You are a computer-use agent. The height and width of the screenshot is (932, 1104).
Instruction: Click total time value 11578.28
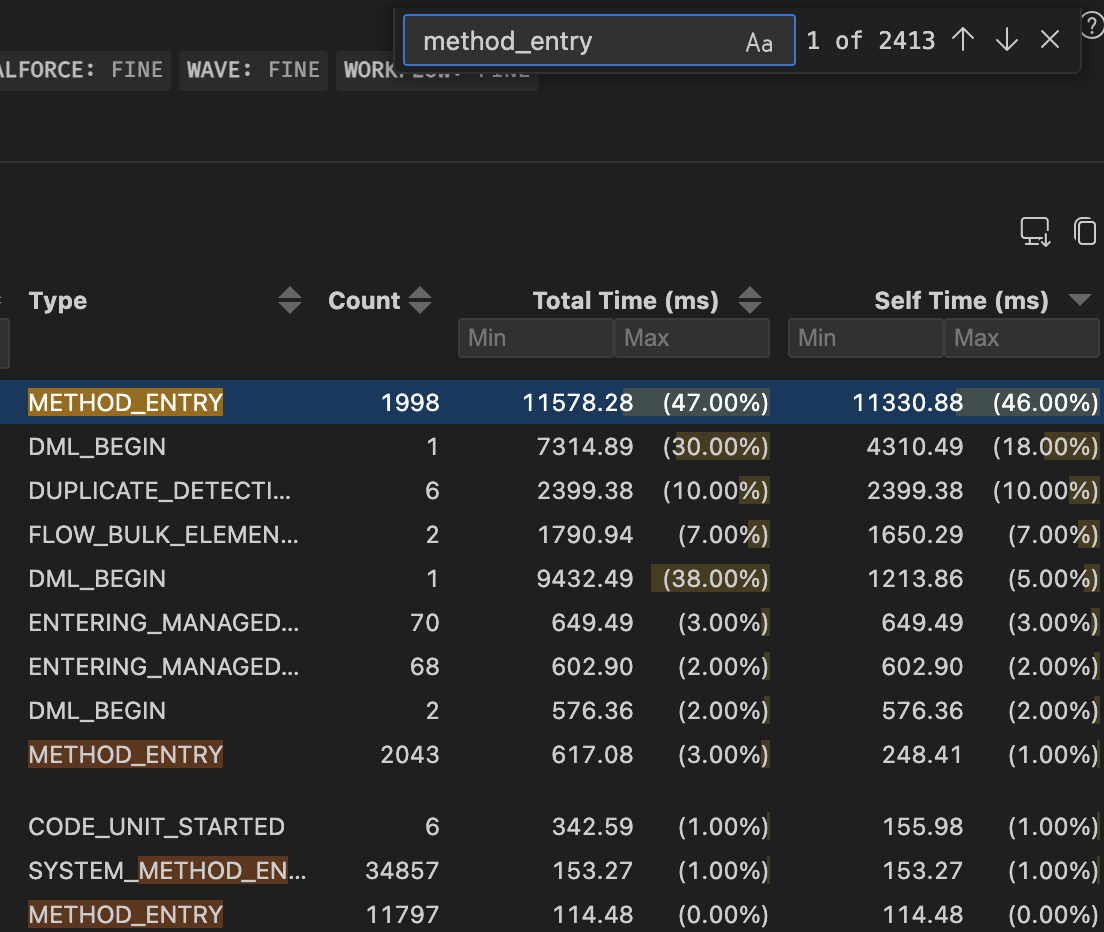tap(577, 403)
